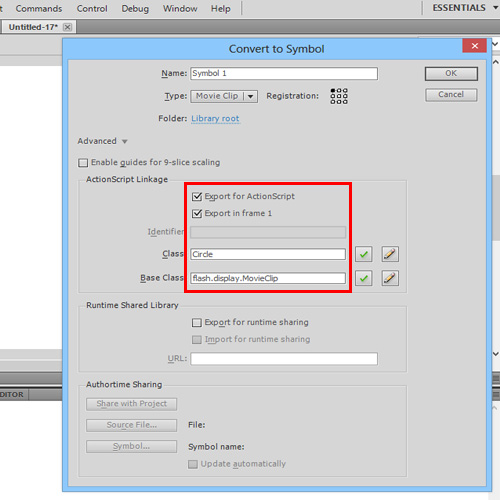The image size is (500, 500).
Task: Close the Untitled-17 document tab
Action: (x=67, y=27)
